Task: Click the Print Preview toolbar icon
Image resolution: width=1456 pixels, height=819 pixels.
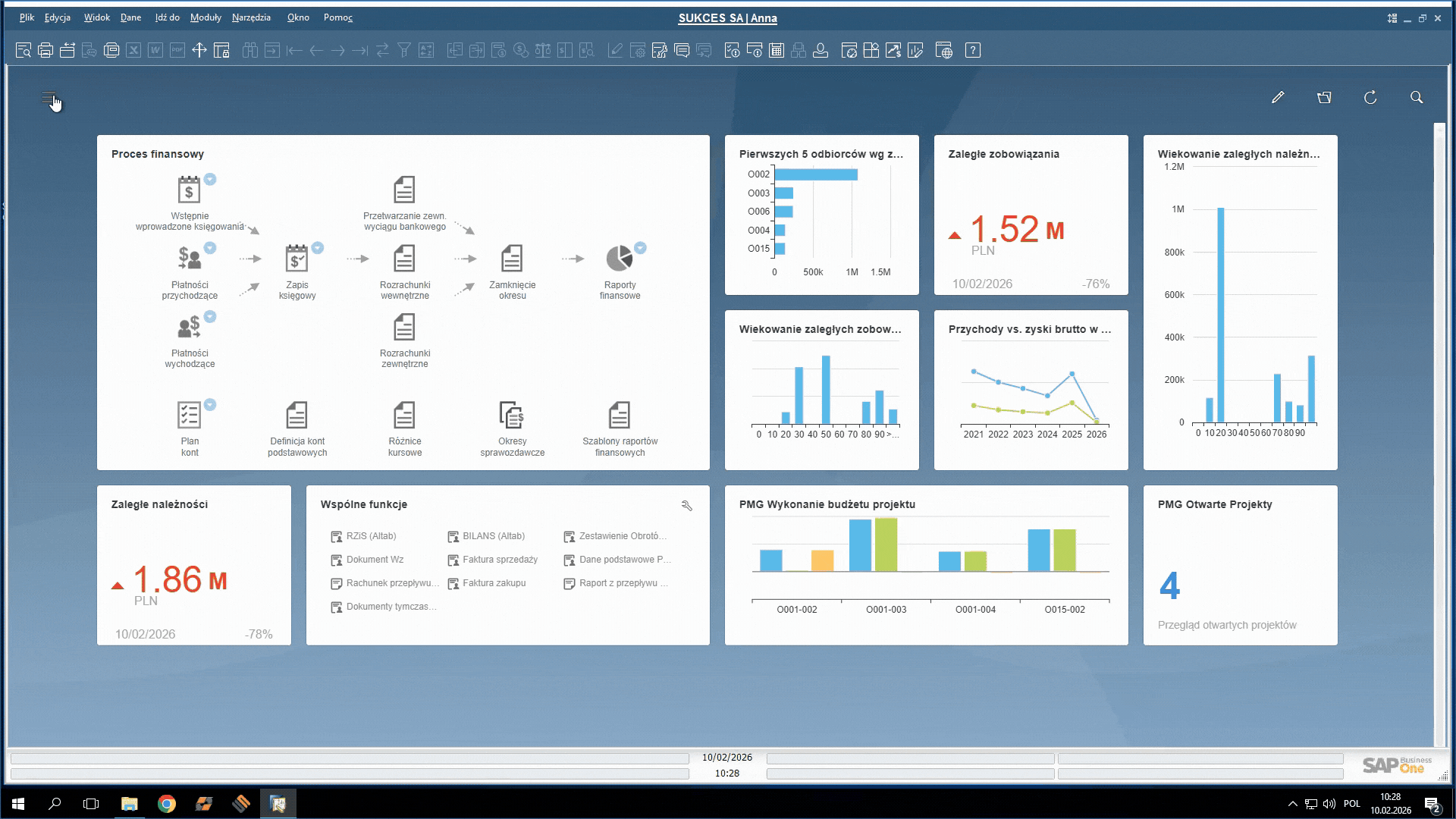Action: [x=23, y=51]
